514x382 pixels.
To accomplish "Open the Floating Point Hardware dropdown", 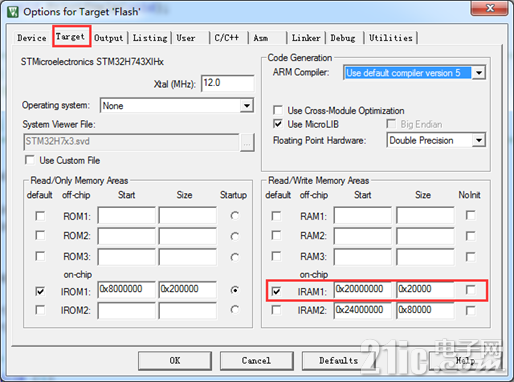I will tap(479, 140).
